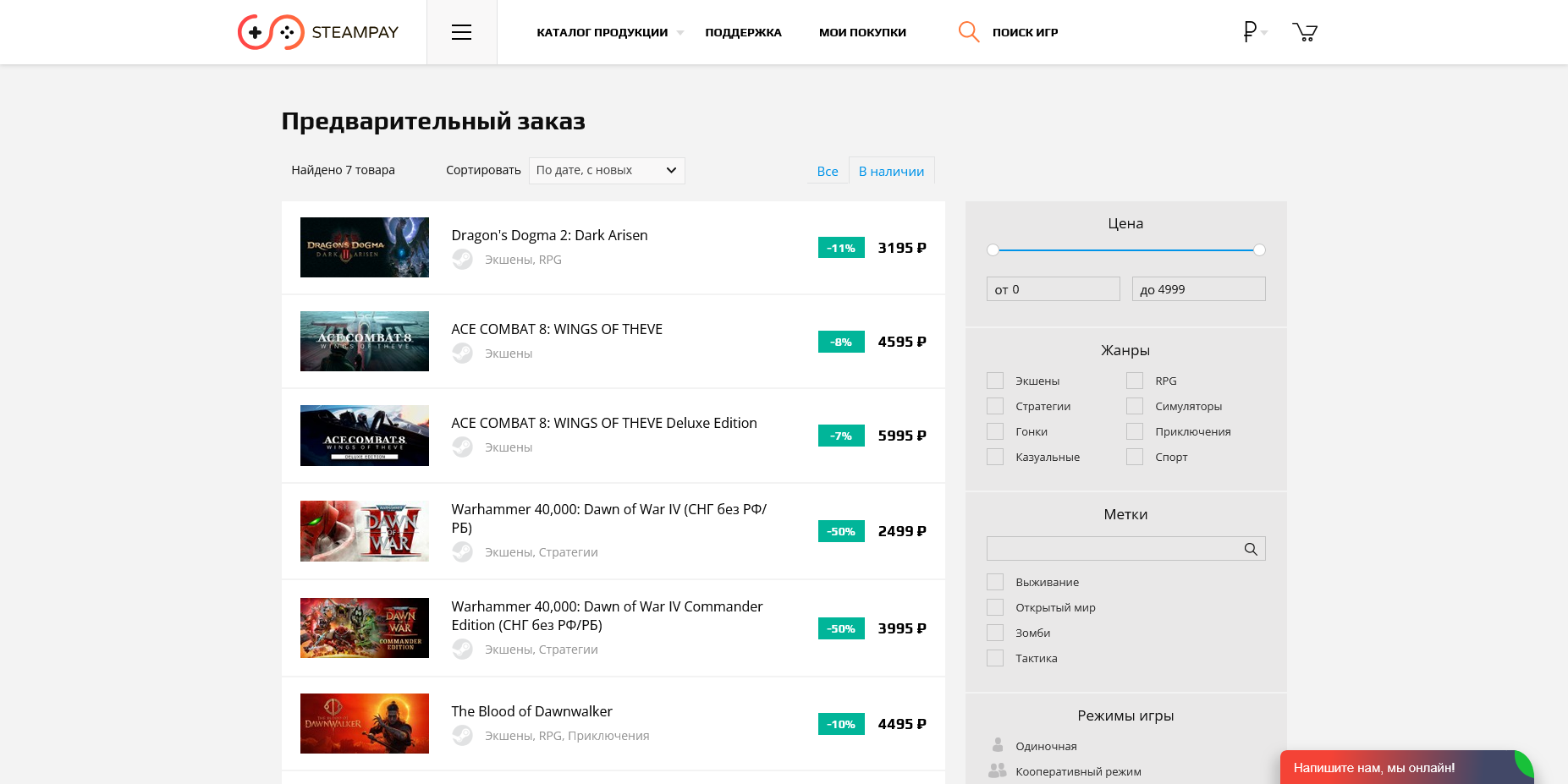The width and height of the screenshot is (1568, 784).
Task: Open ACE COMBAT 8: WINGS OF THEVE thumbnail
Action: pyautogui.click(x=365, y=341)
